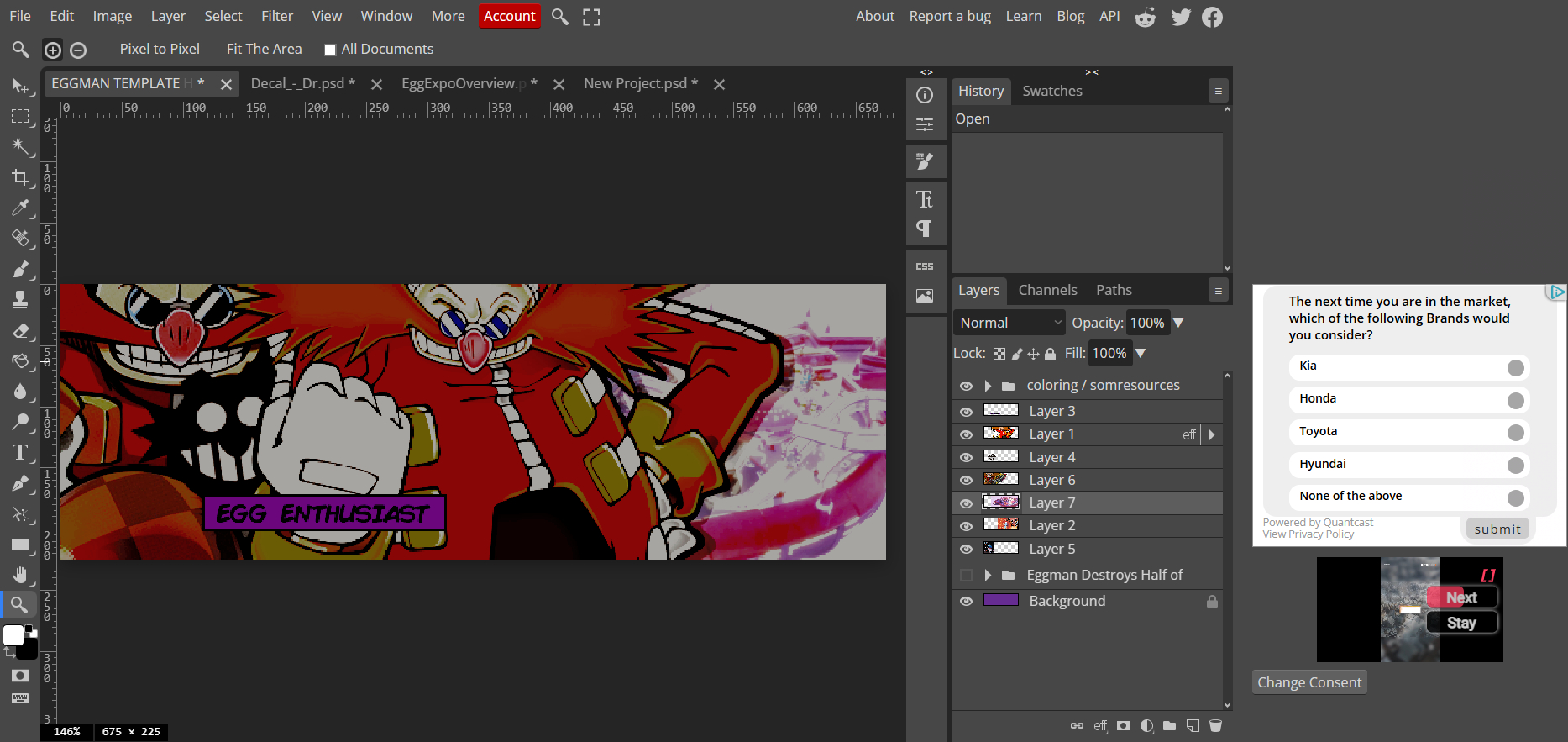Choose the Clone Stamp tool
This screenshot has width=1568, height=742.
[x=20, y=299]
